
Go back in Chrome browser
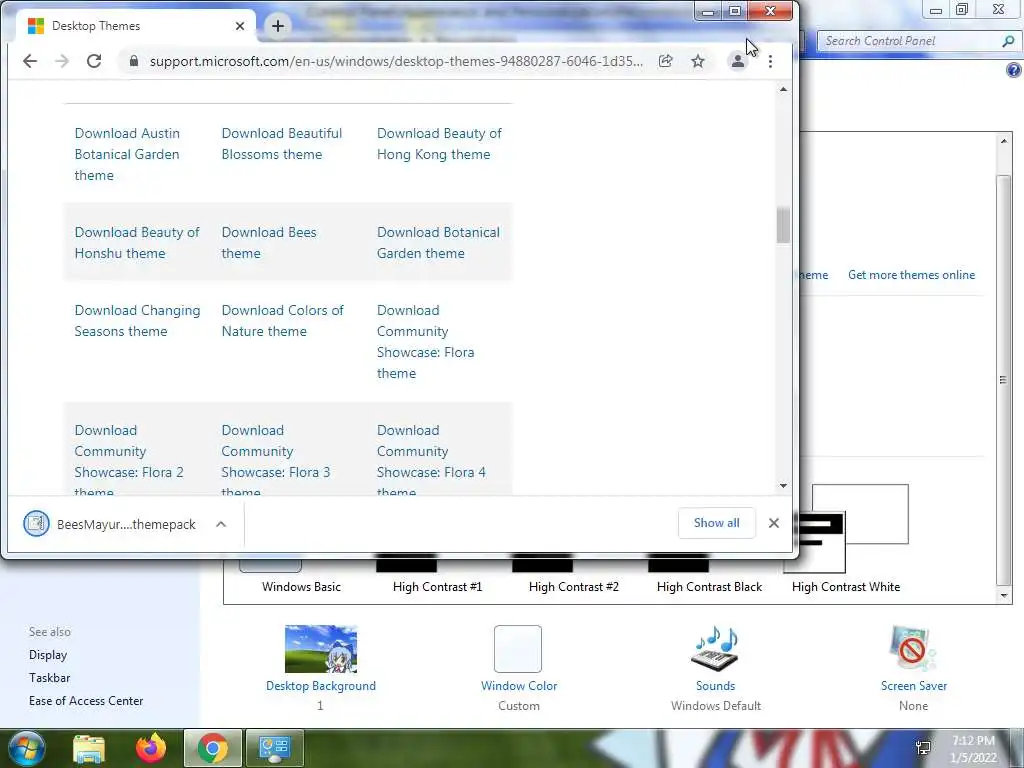click(30, 61)
